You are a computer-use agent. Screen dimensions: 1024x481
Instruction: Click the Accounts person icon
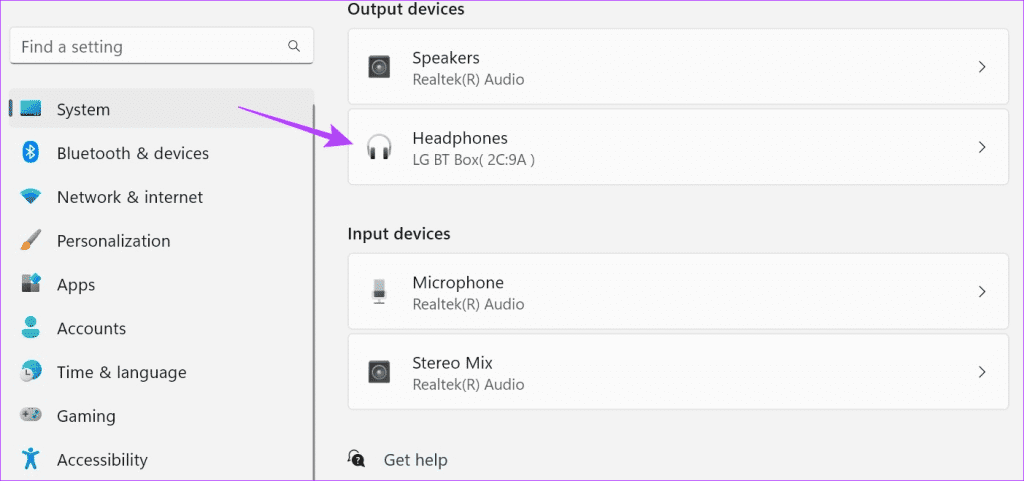click(30, 328)
